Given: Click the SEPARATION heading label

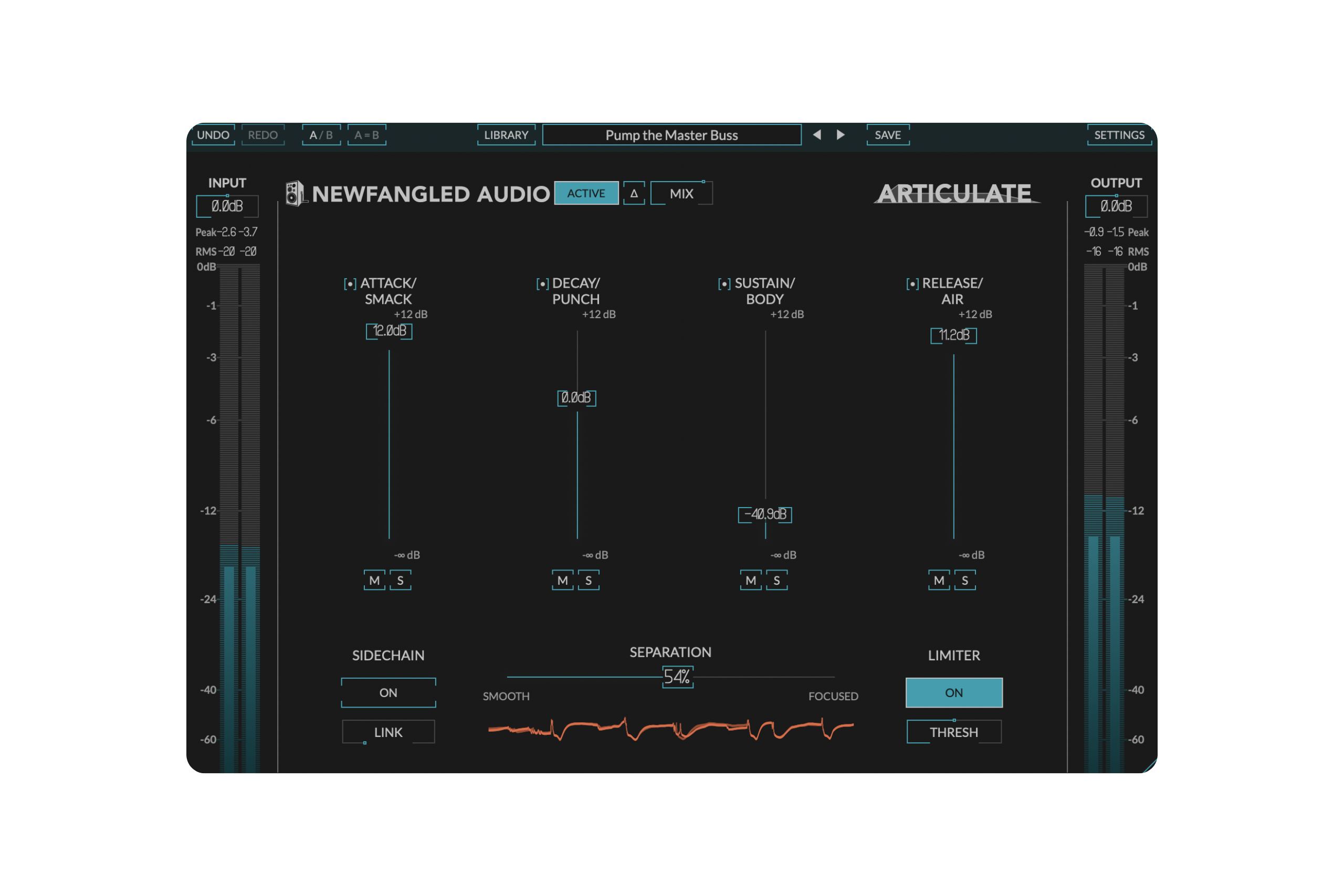Looking at the screenshot, I should [670, 652].
